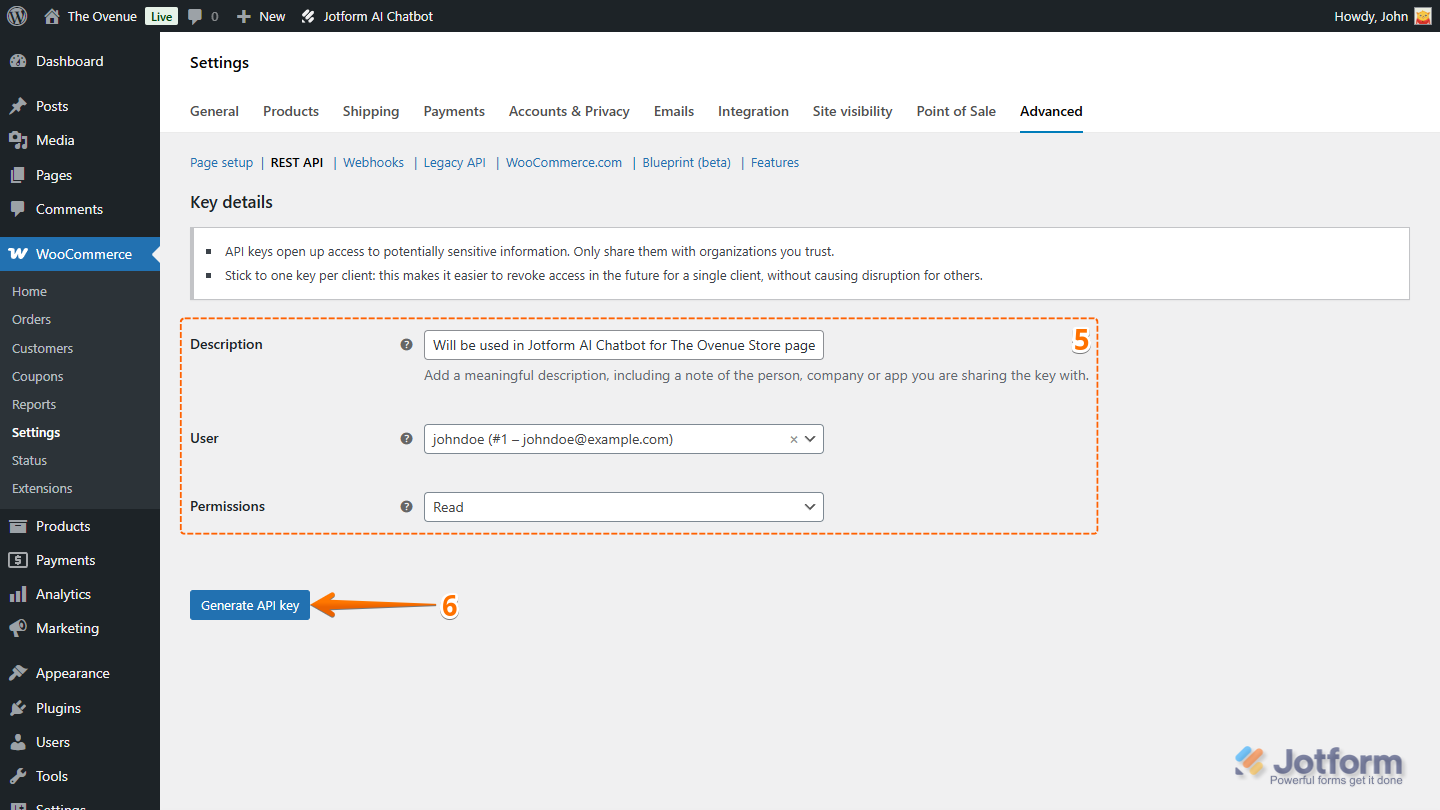Click the Plugins sidebar icon

20,707
